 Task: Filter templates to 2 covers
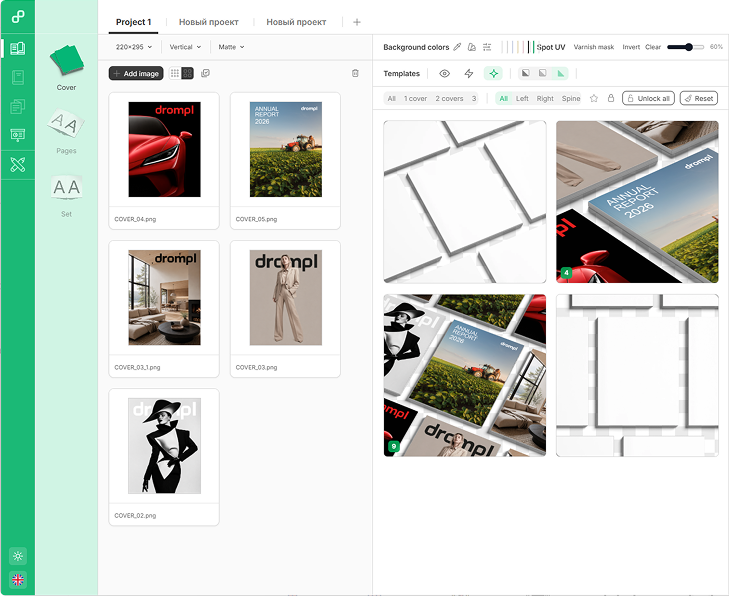[x=449, y=98]
